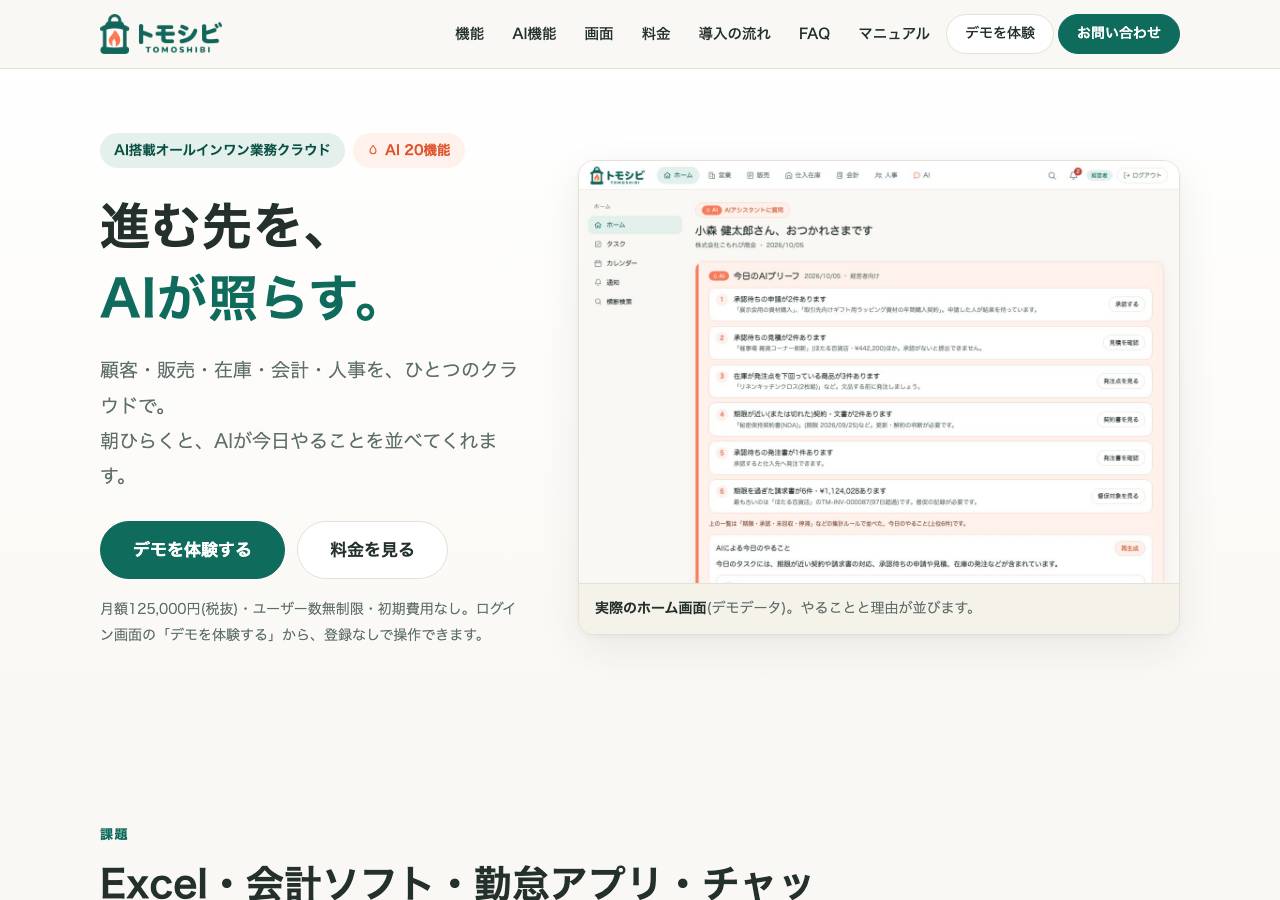The width and height of the screenshot is (1280, 900).
Task: Open the マニュアル link
Action: (x=894, y=34)
